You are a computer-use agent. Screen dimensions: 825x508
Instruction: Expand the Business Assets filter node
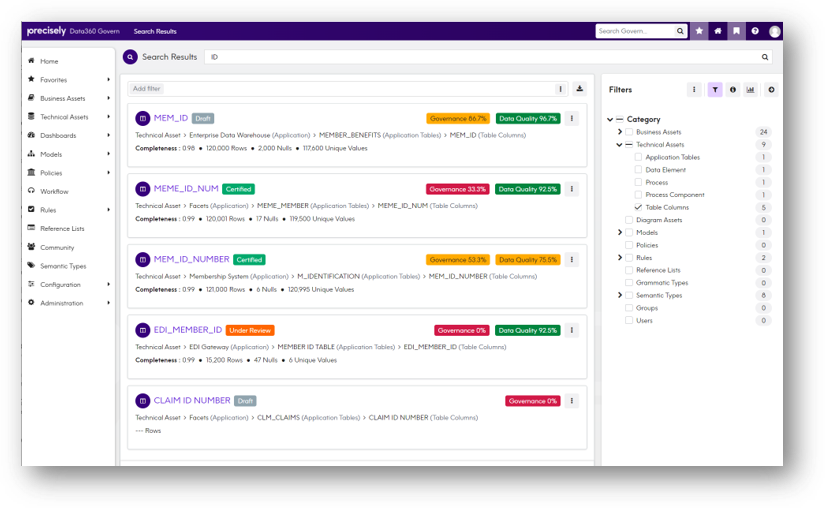[620, 132]
